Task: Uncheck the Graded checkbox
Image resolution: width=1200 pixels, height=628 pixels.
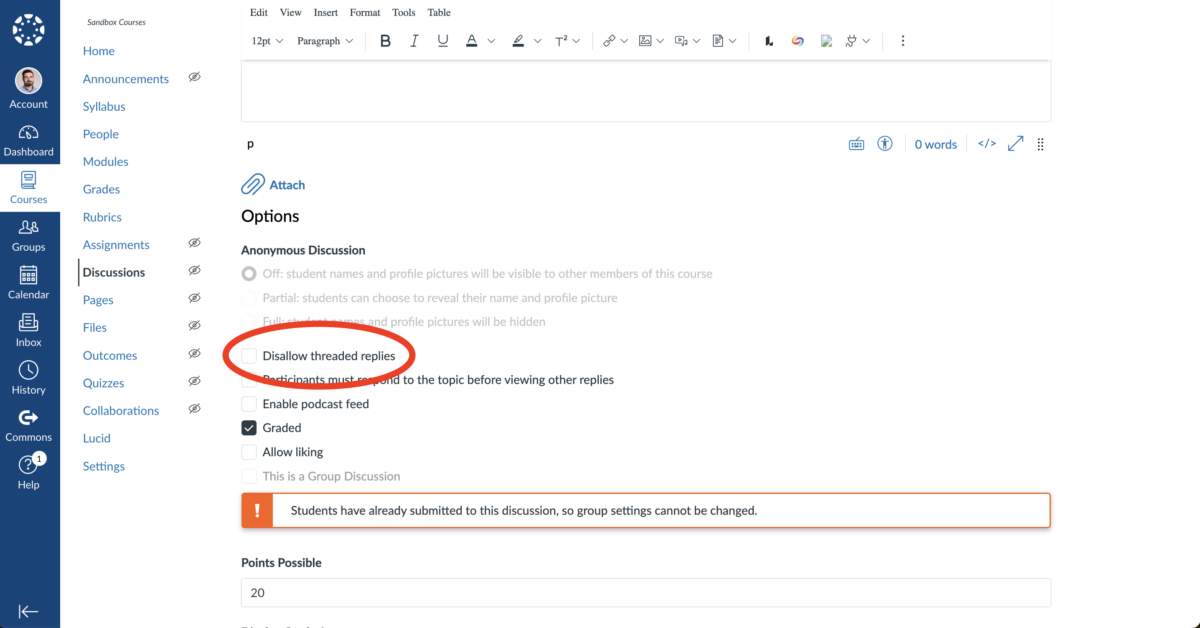Action: (249, 427)
